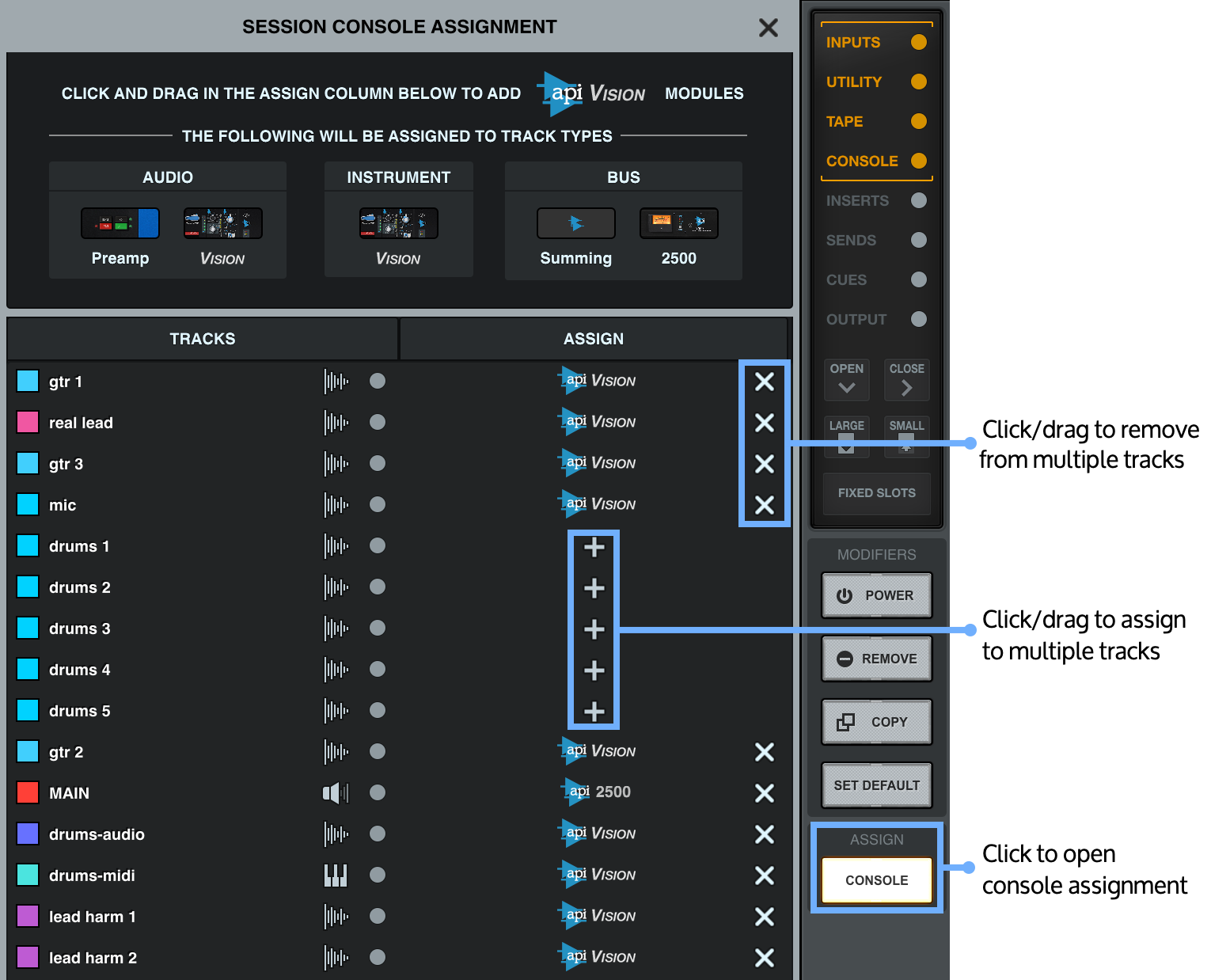This screenshot has height=980, width=1211.
Task: Click the Vision module thumbnail under INSTRUMENT
Action: point(399,223)
